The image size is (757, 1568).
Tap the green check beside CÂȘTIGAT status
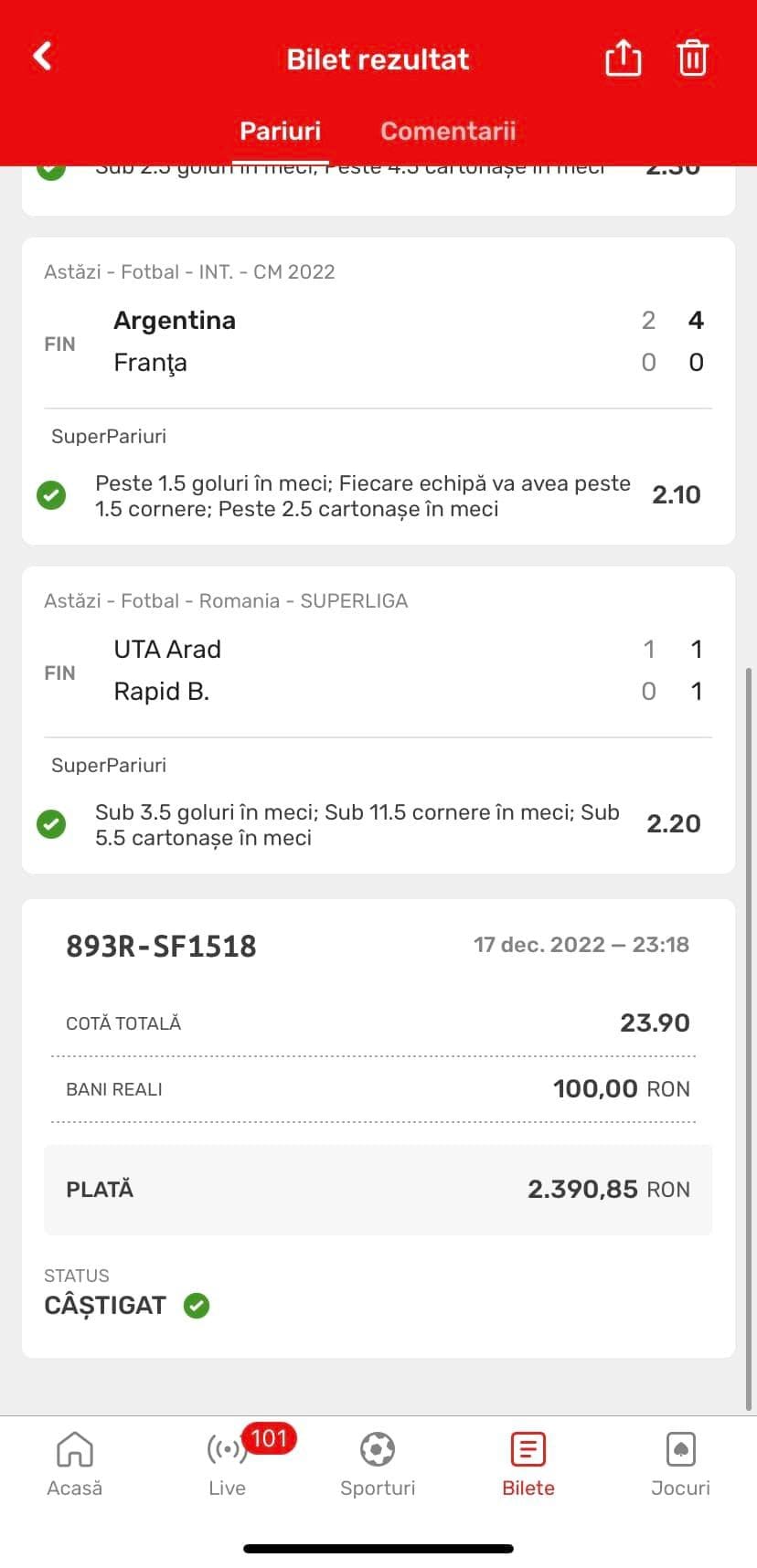197,1306
